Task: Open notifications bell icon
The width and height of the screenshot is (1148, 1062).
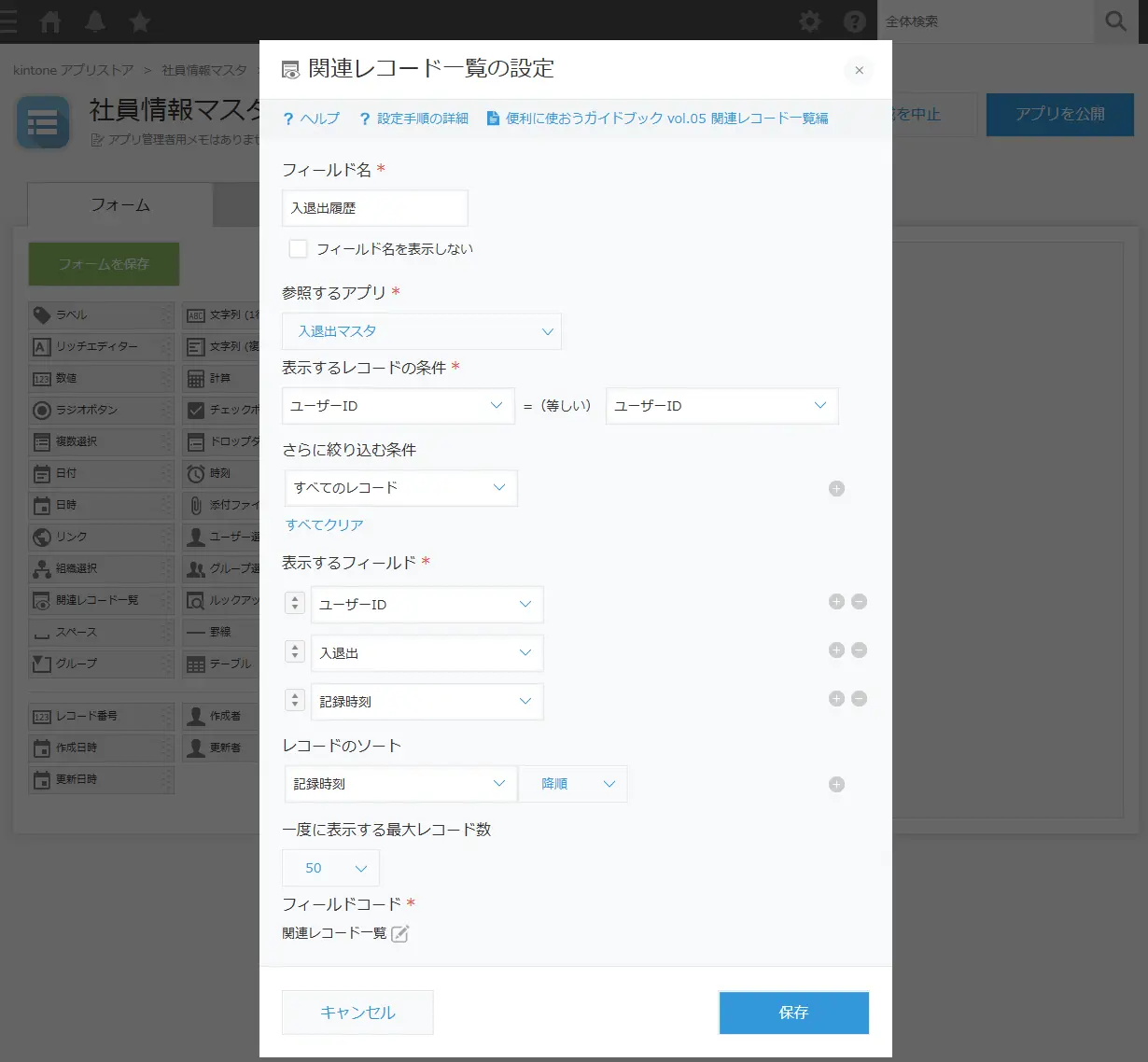Action: click(95, 21)
